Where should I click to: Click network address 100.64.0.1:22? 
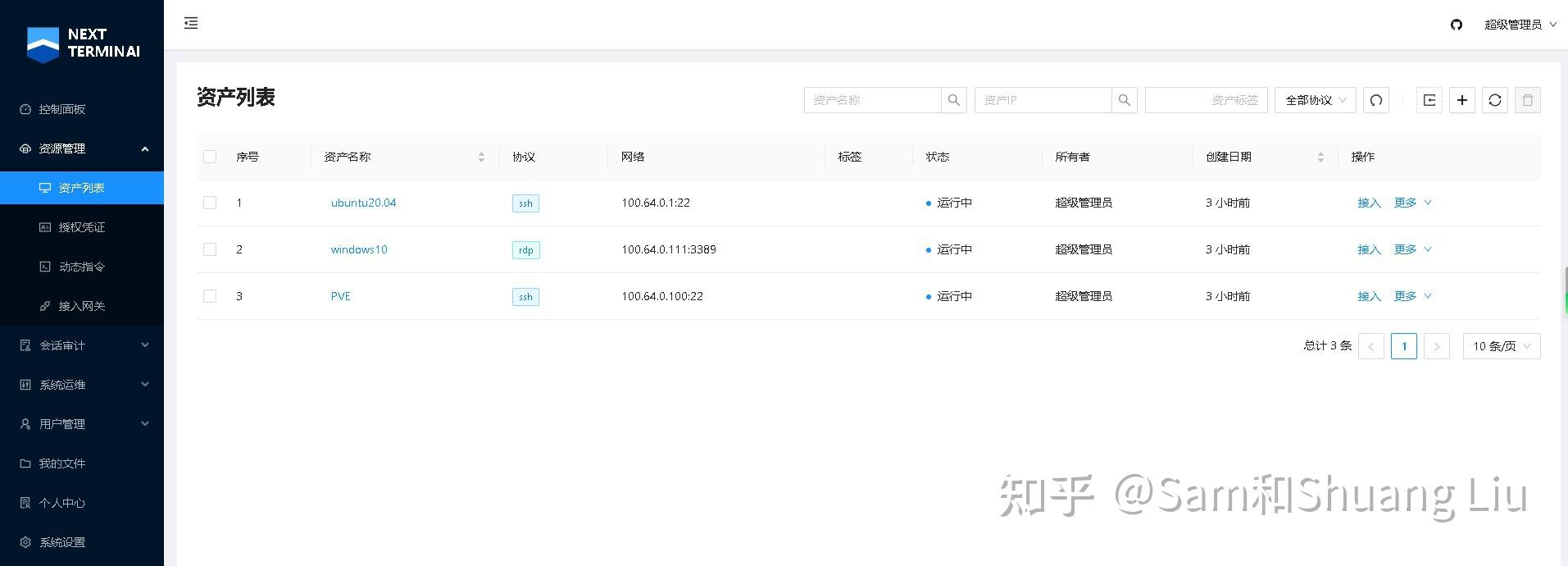(656, 203)
